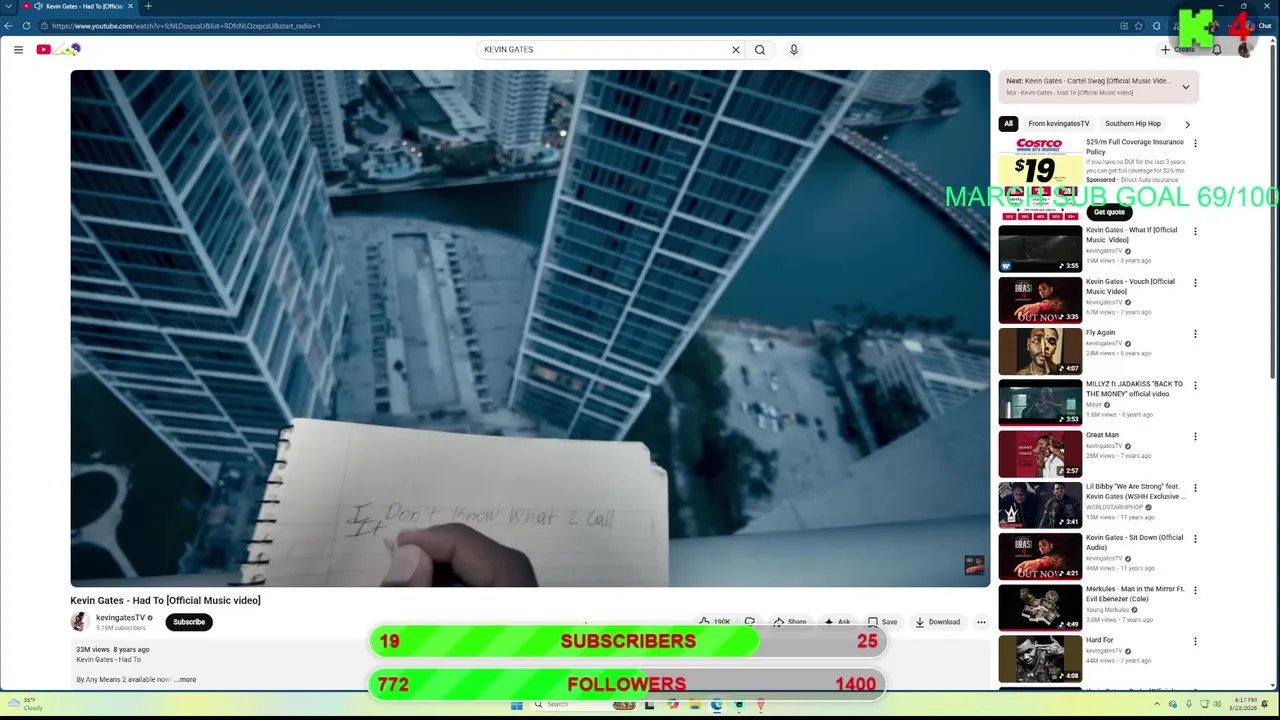
Task: Save the video to a playlist
Action: coord(882,622)
